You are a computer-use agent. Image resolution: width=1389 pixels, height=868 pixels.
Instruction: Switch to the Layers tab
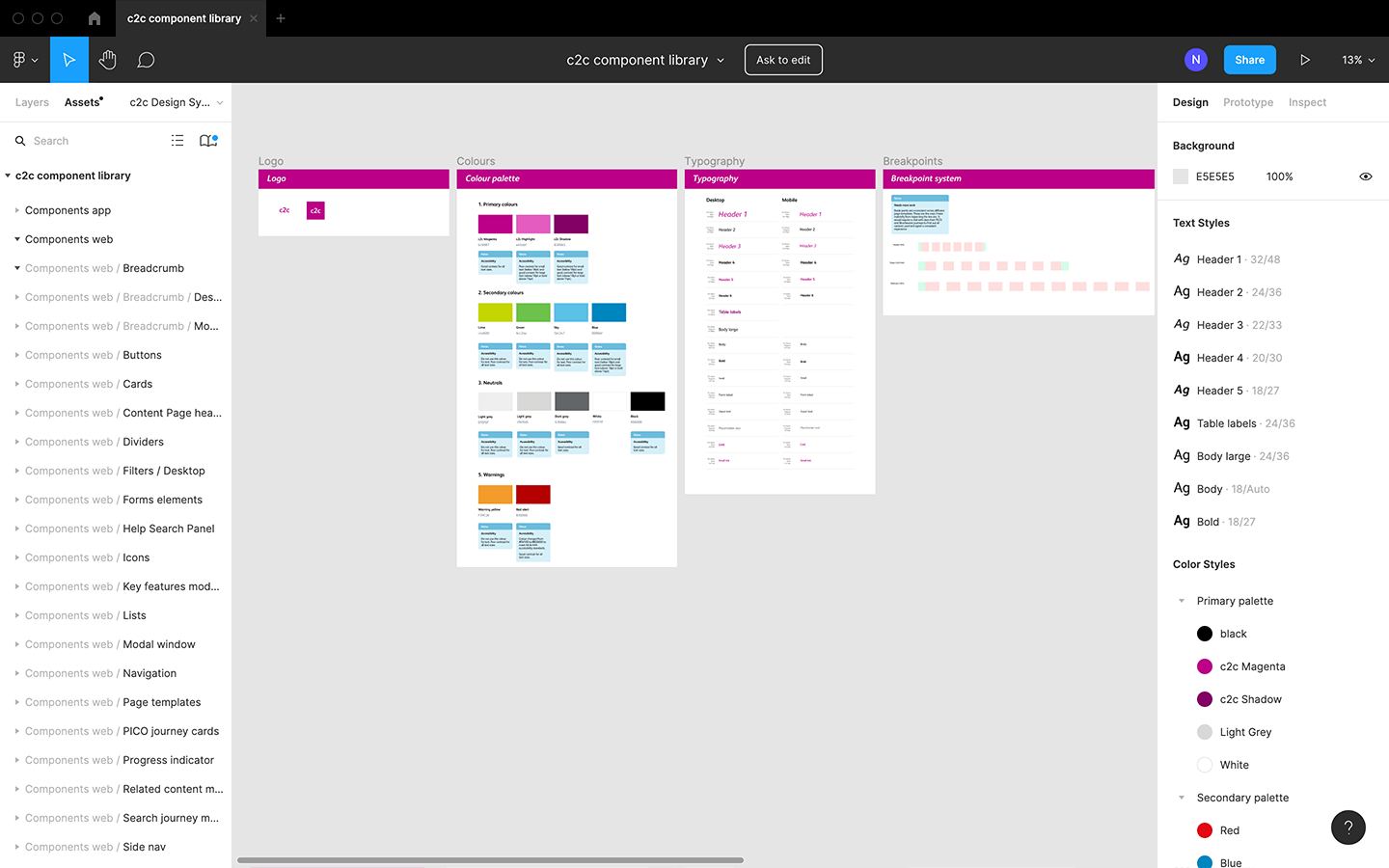(32, 102)
